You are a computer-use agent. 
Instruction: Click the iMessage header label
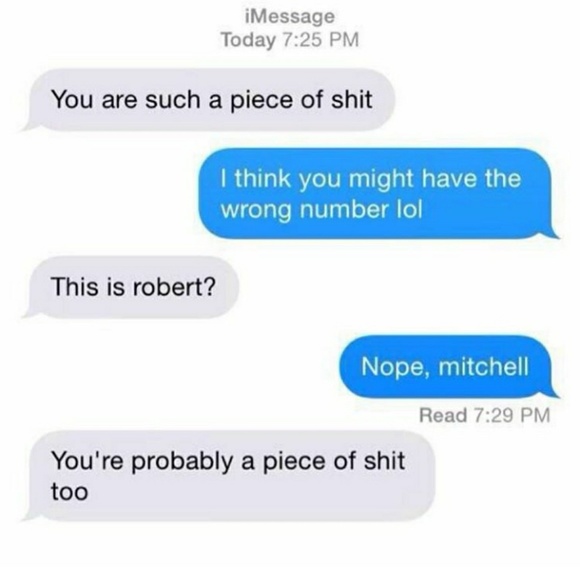[290, 17]
